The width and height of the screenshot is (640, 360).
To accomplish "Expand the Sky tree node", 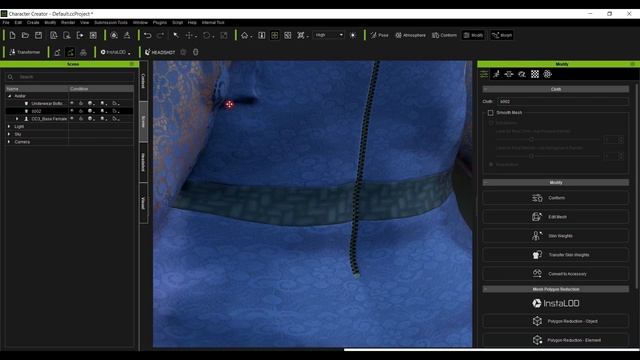I will pos(9,134).
